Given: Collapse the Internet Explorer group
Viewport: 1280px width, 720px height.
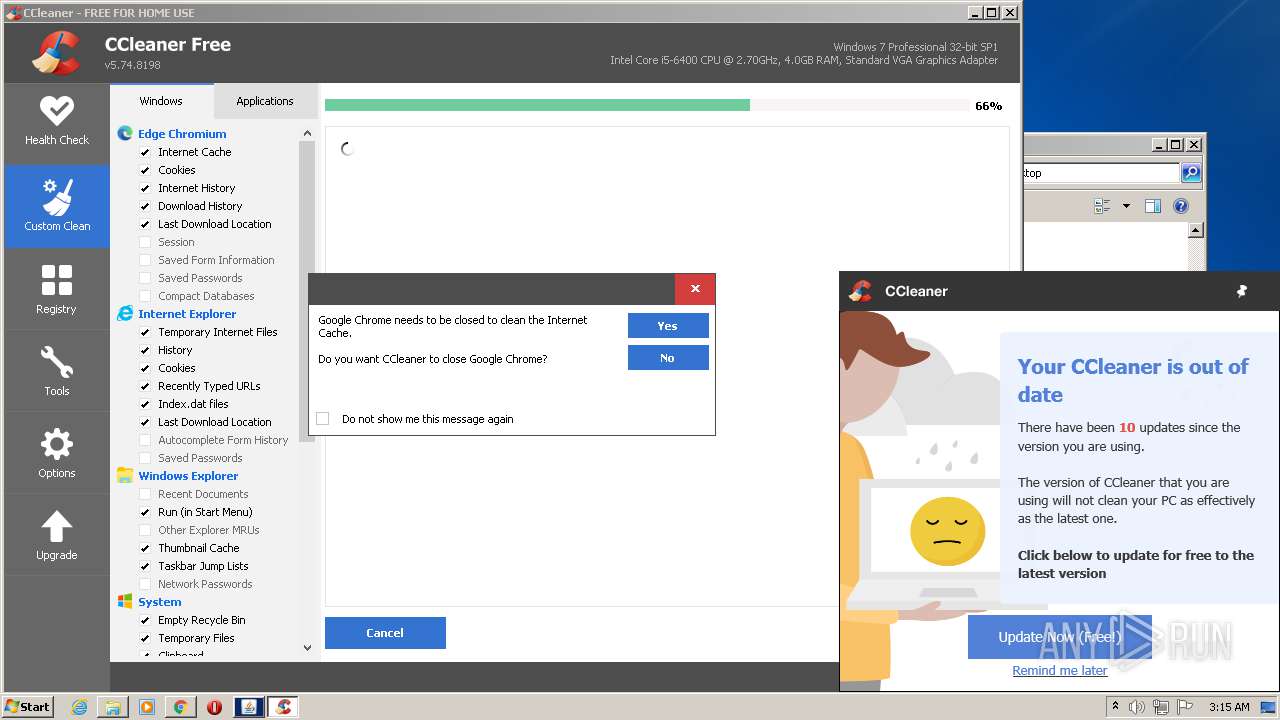Looking at the screenshot, I should 187,314.
